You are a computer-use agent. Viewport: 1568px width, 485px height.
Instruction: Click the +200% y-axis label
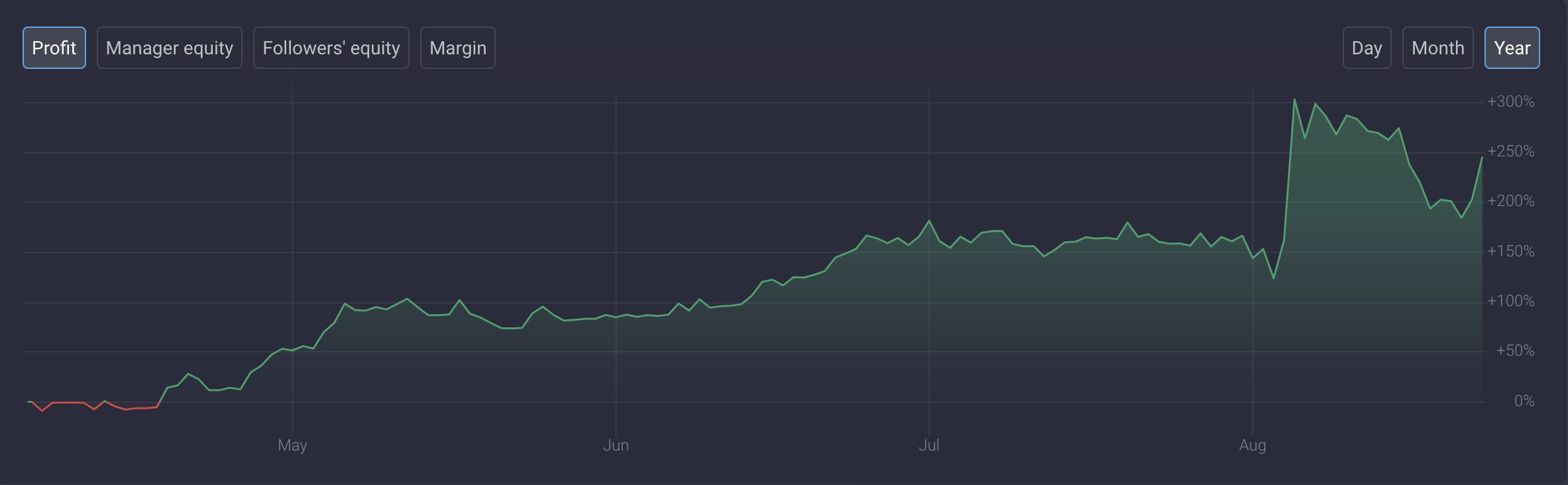click(x=1510, y=201)
